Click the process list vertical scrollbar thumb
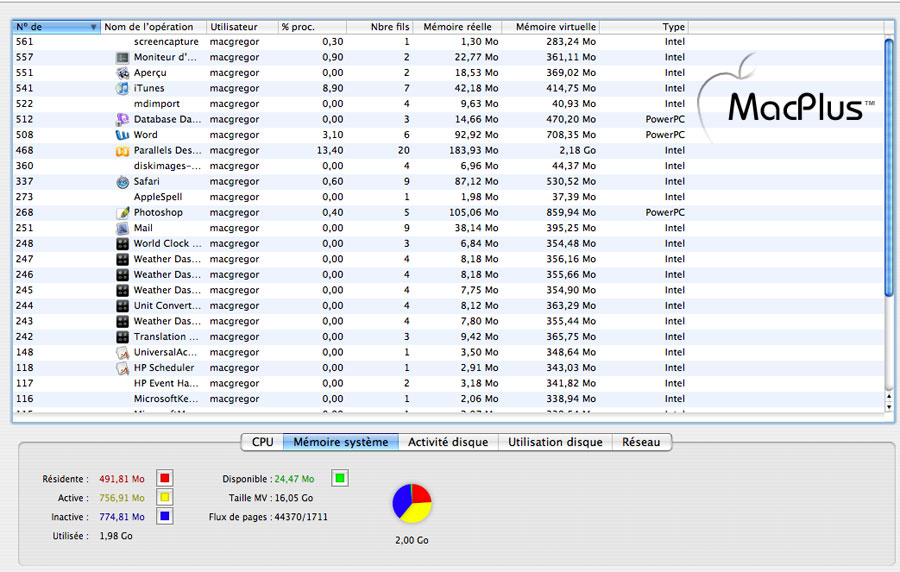Image resolution: width=900 pixels, height=572 pixels. pyautogui.click(x=889, y=166)
